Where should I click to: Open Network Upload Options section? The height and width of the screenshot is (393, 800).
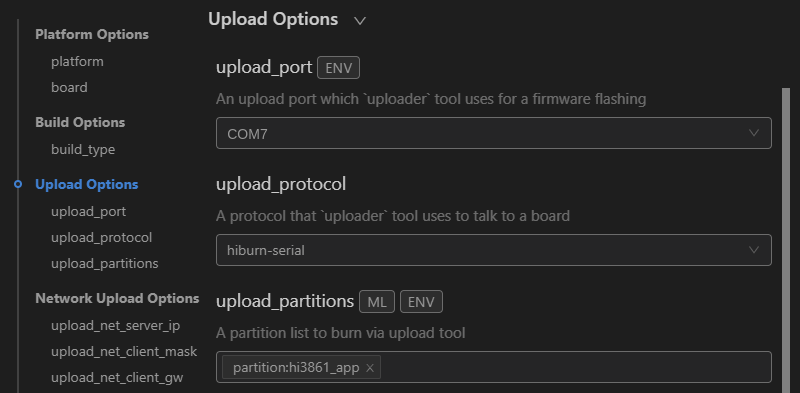click(x=117, y=299)
